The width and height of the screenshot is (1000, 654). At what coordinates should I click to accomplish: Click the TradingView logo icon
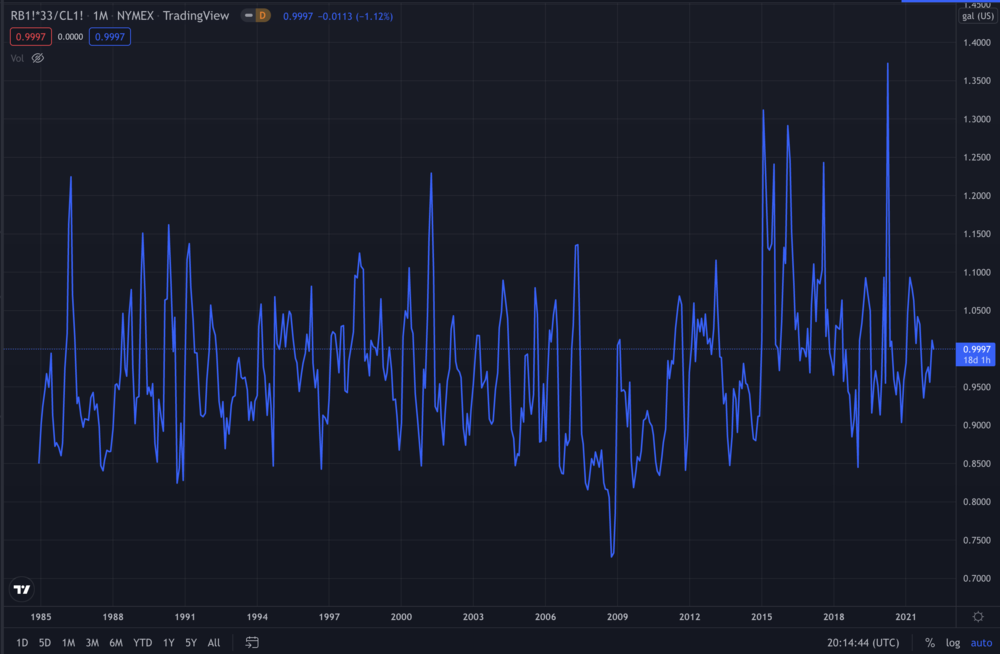click(22, 589)
